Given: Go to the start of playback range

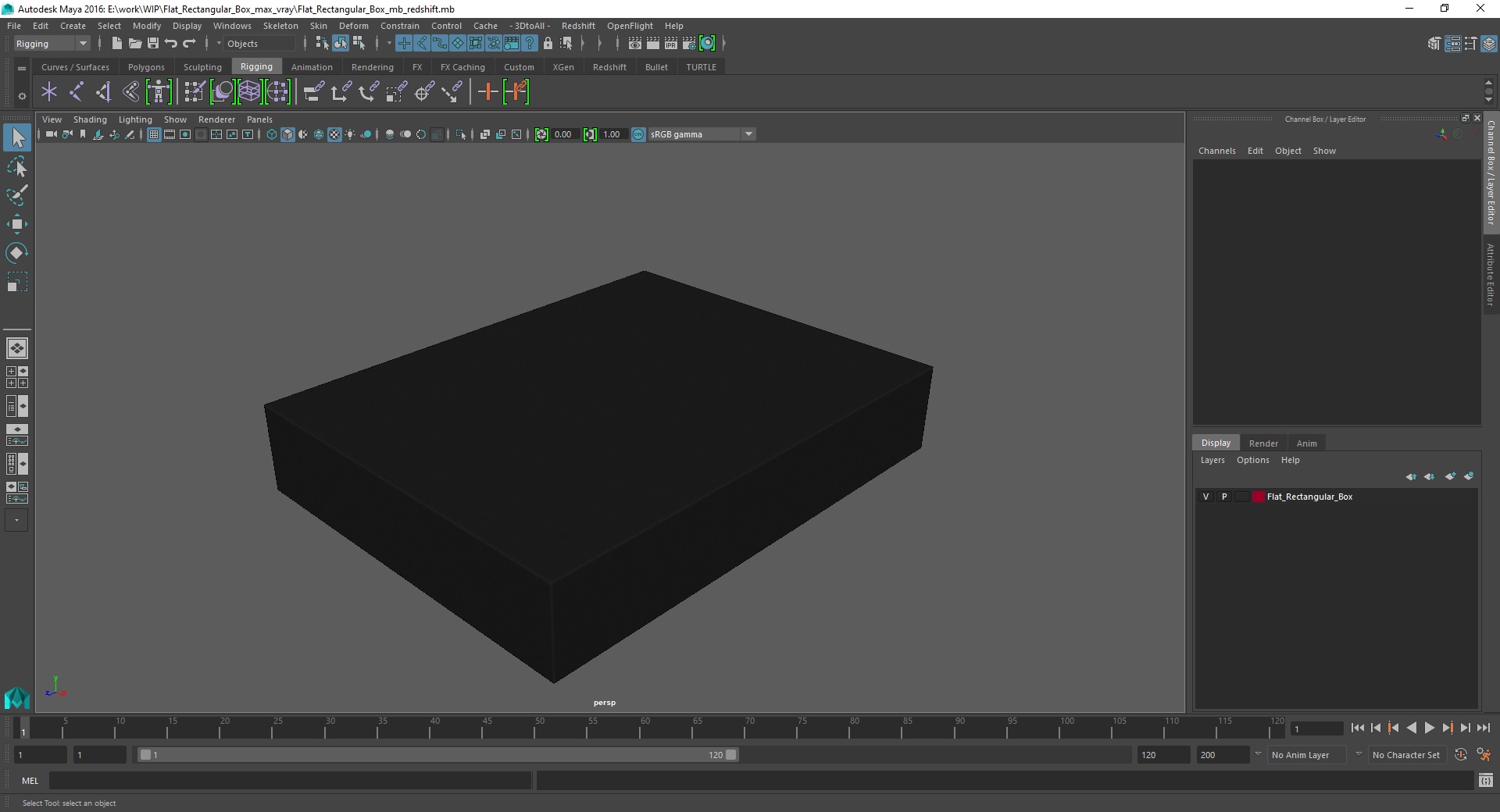Looking at the screenshot, I should 1357,728.
